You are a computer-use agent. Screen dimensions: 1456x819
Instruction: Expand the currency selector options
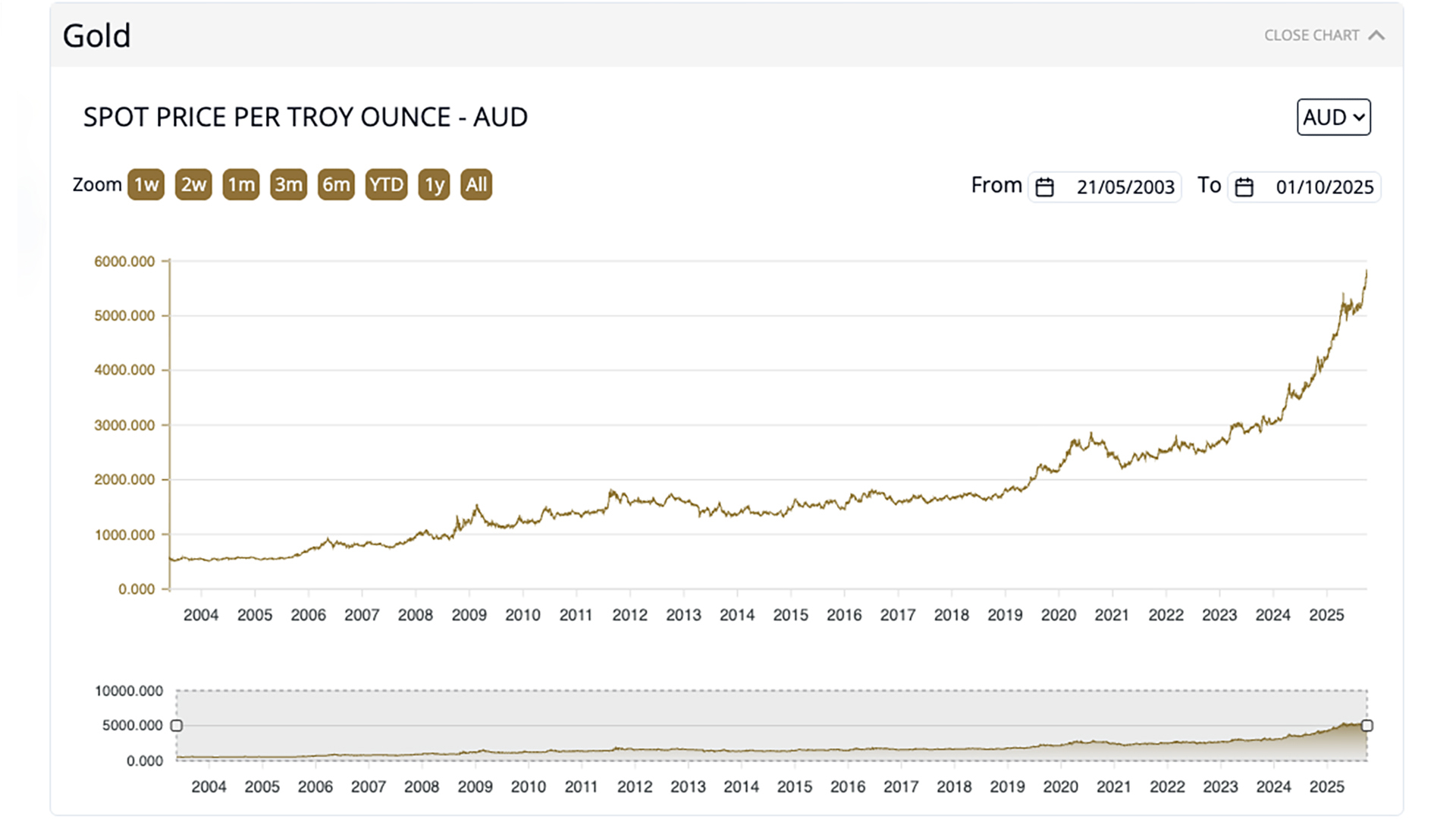pyautogui.click(x=1333, y=118)
